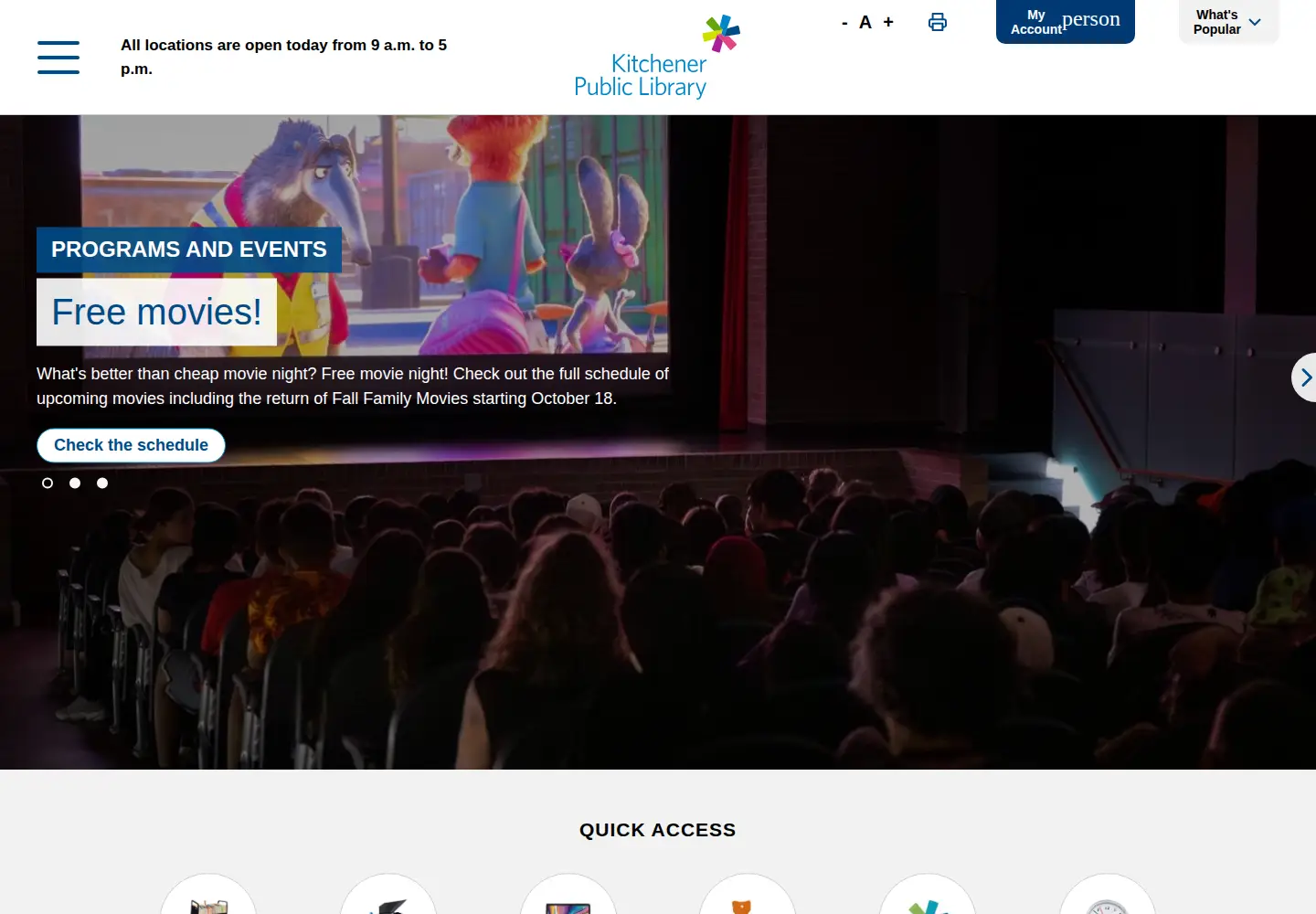Open the hamburger navigation menu
Viewport: 1316px width, 914px height.
coord(58,57)
